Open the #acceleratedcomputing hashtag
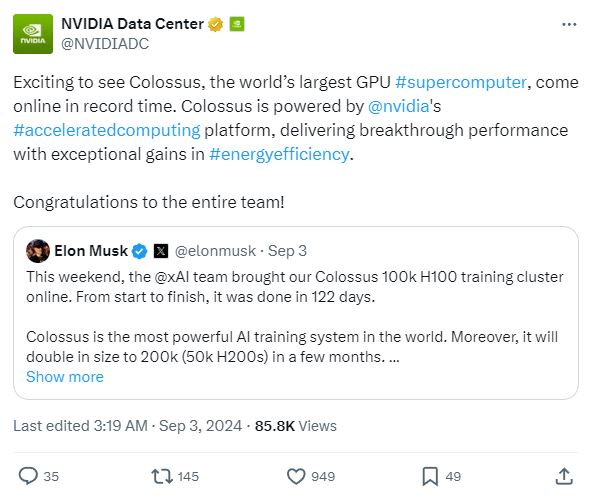Image resolution: width=590 pixels, height=499 pixels. click(107, 130)
